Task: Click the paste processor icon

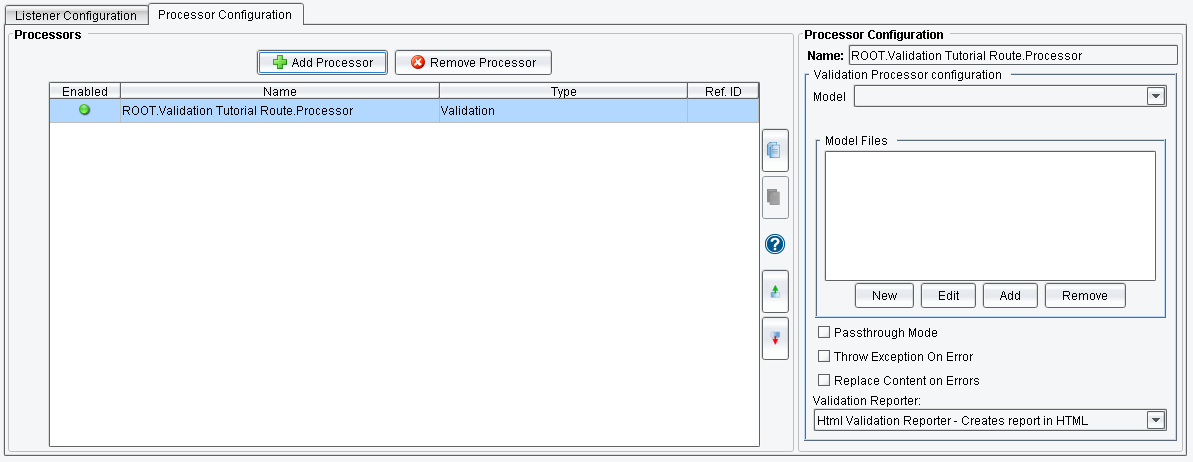Action: pyautogui.click(x=775, y=198)
